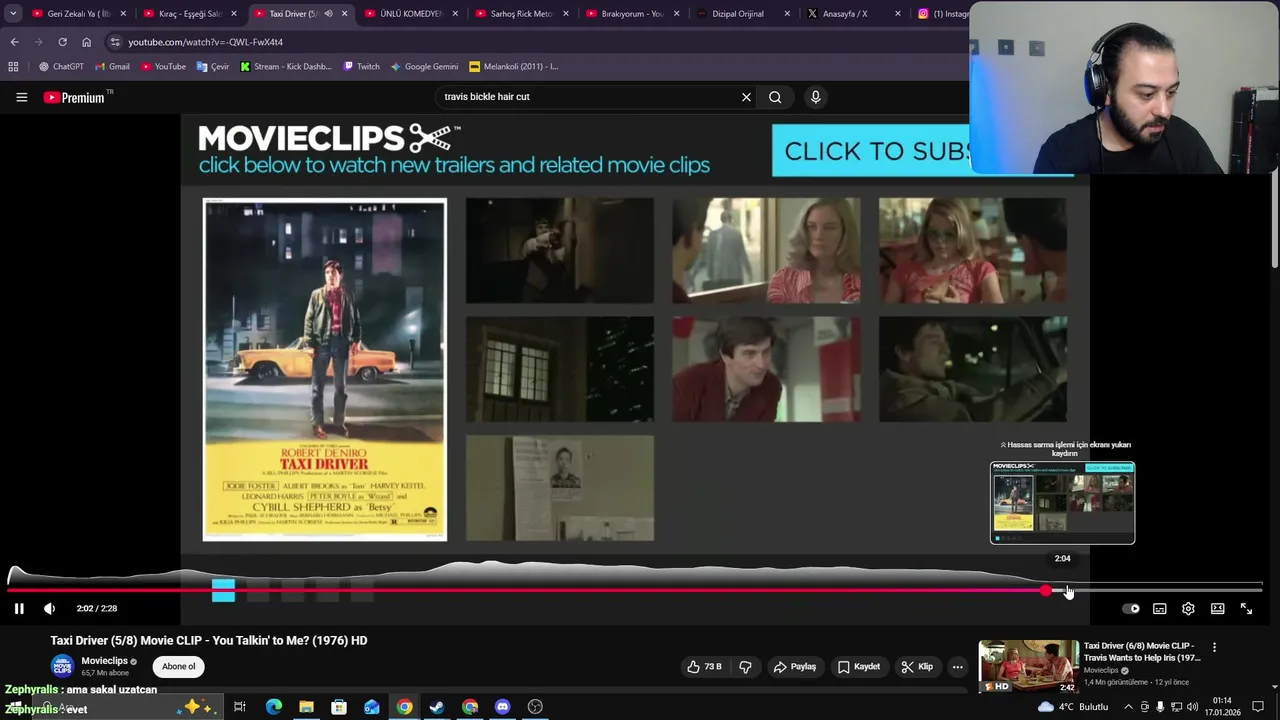Image resolution: width=1280 pixels, height=720 pixels.
Task: Mute the video using the volume icon
Action: click(x=49, y=608)
